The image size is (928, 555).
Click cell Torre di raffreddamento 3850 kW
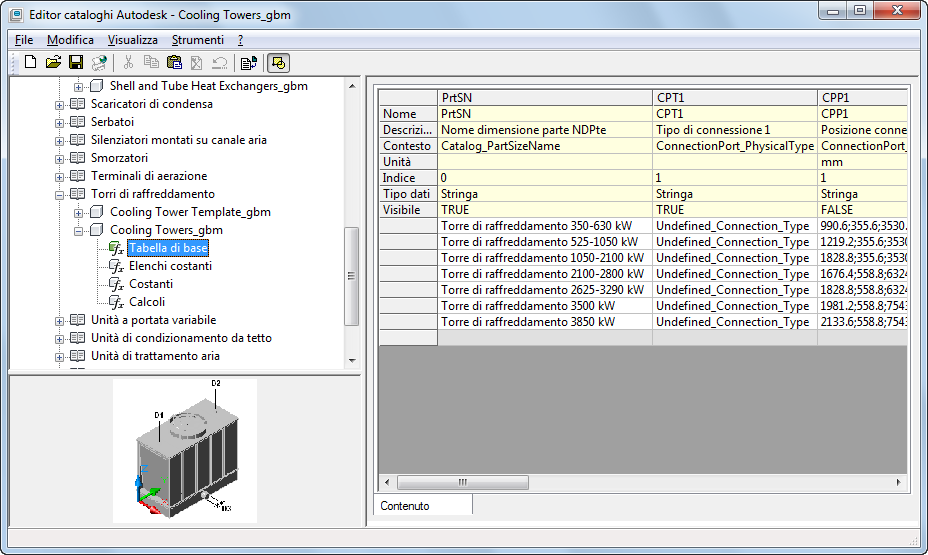544,322
